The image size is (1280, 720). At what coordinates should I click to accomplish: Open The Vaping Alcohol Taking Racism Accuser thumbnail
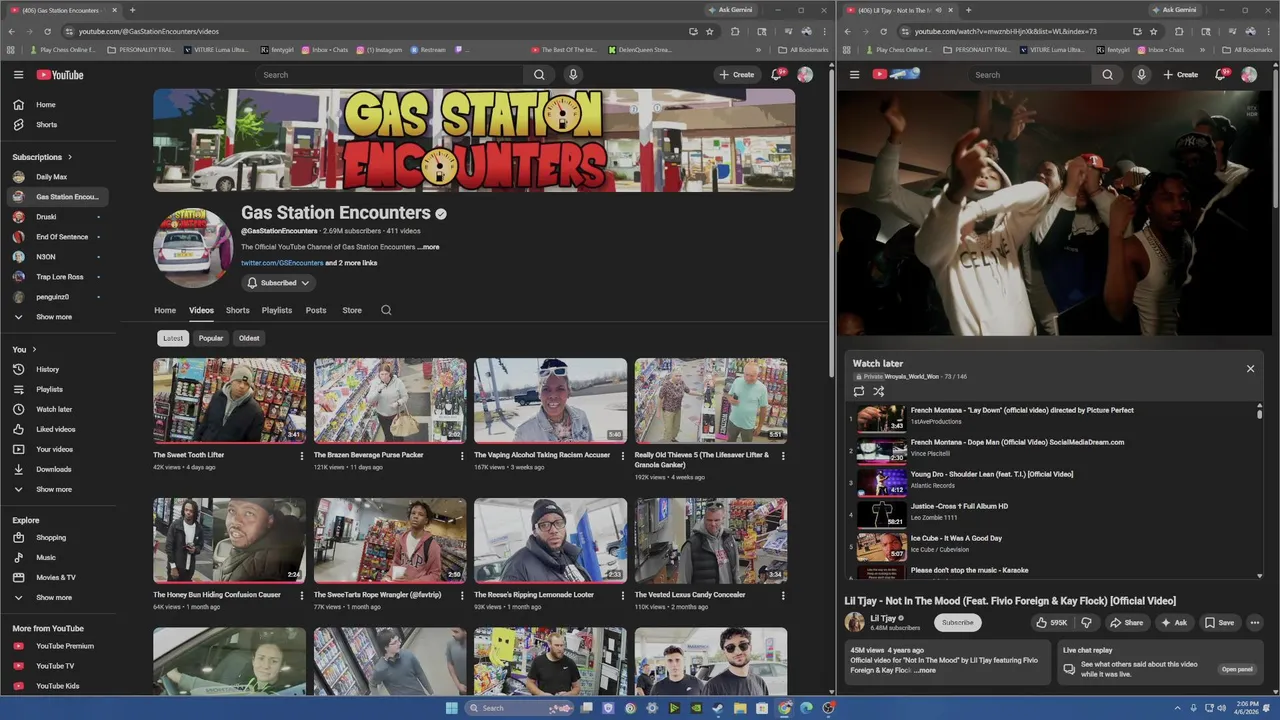click(x=550, y=401)
